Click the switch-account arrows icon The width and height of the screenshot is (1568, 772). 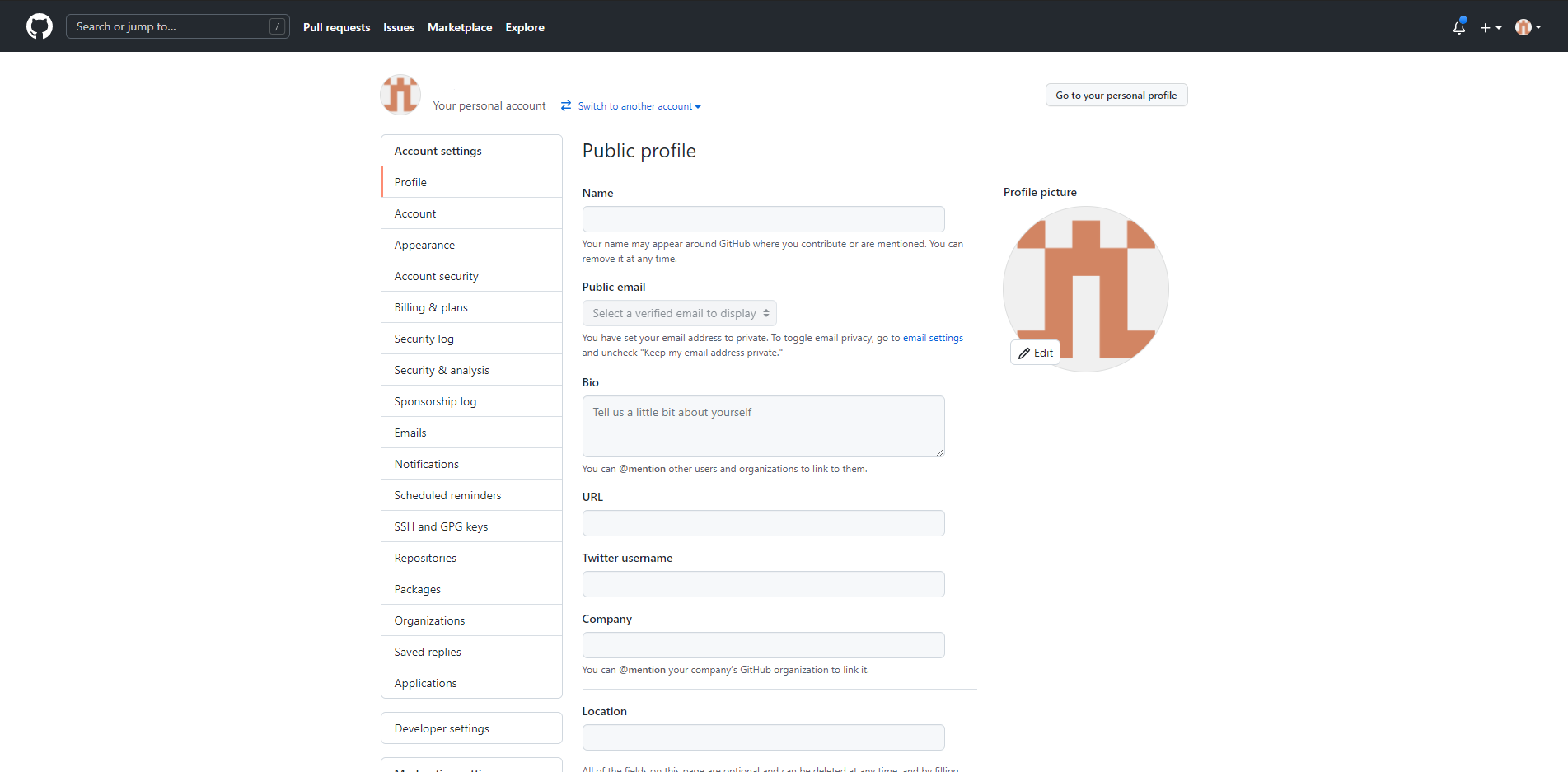[566, 105]
